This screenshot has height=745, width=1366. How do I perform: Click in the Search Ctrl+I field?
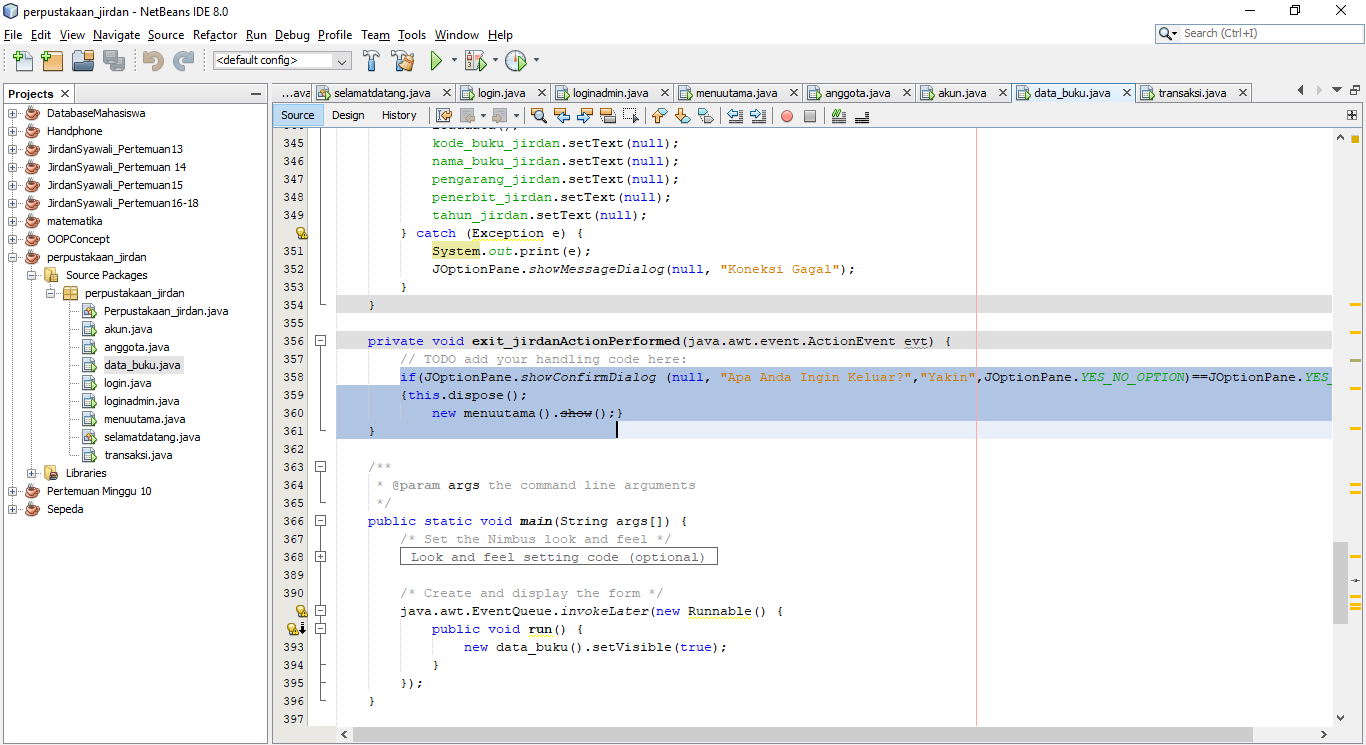point(1258,33)
